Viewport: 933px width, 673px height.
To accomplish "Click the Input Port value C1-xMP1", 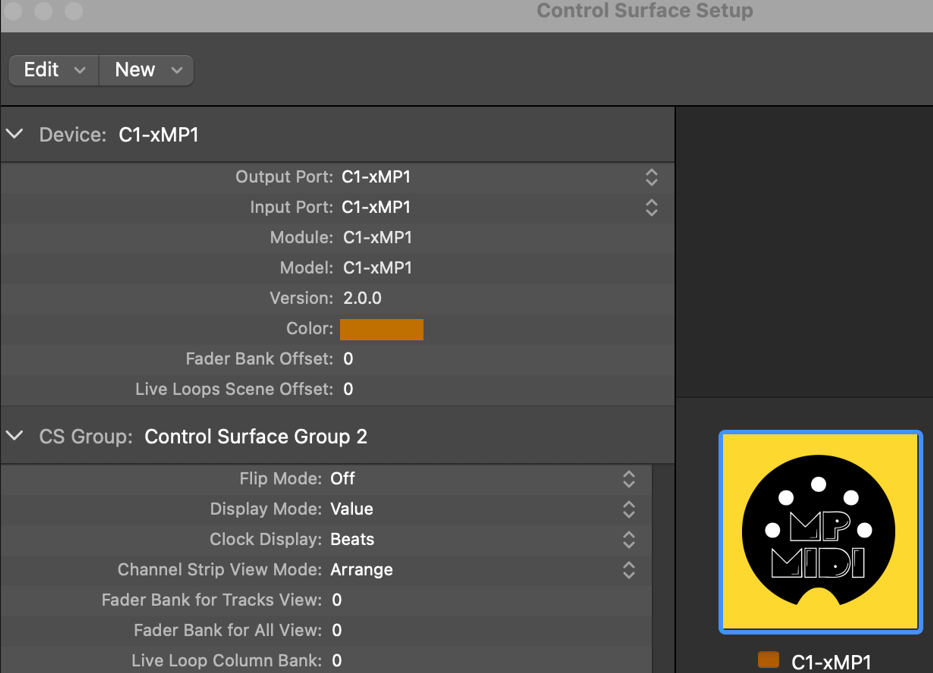I will (x=376, y=207).
